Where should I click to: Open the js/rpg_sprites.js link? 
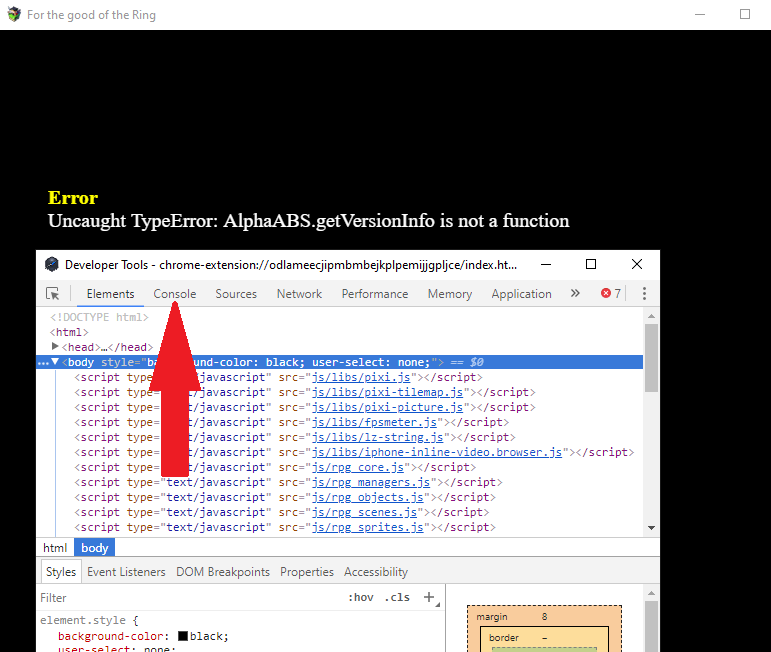click(367, 527)
